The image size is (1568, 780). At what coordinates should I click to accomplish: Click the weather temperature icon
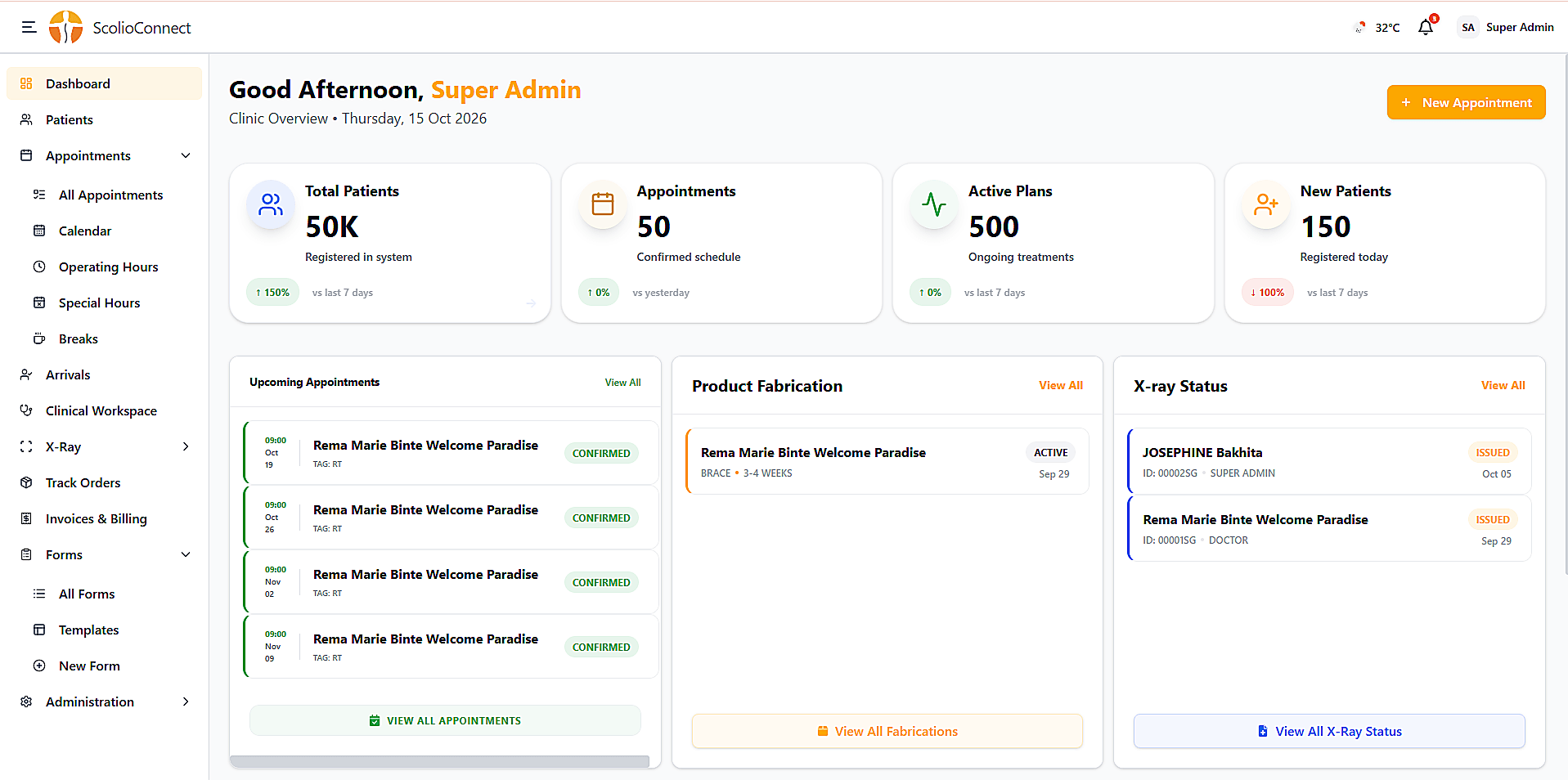[x=1360, y=27]
